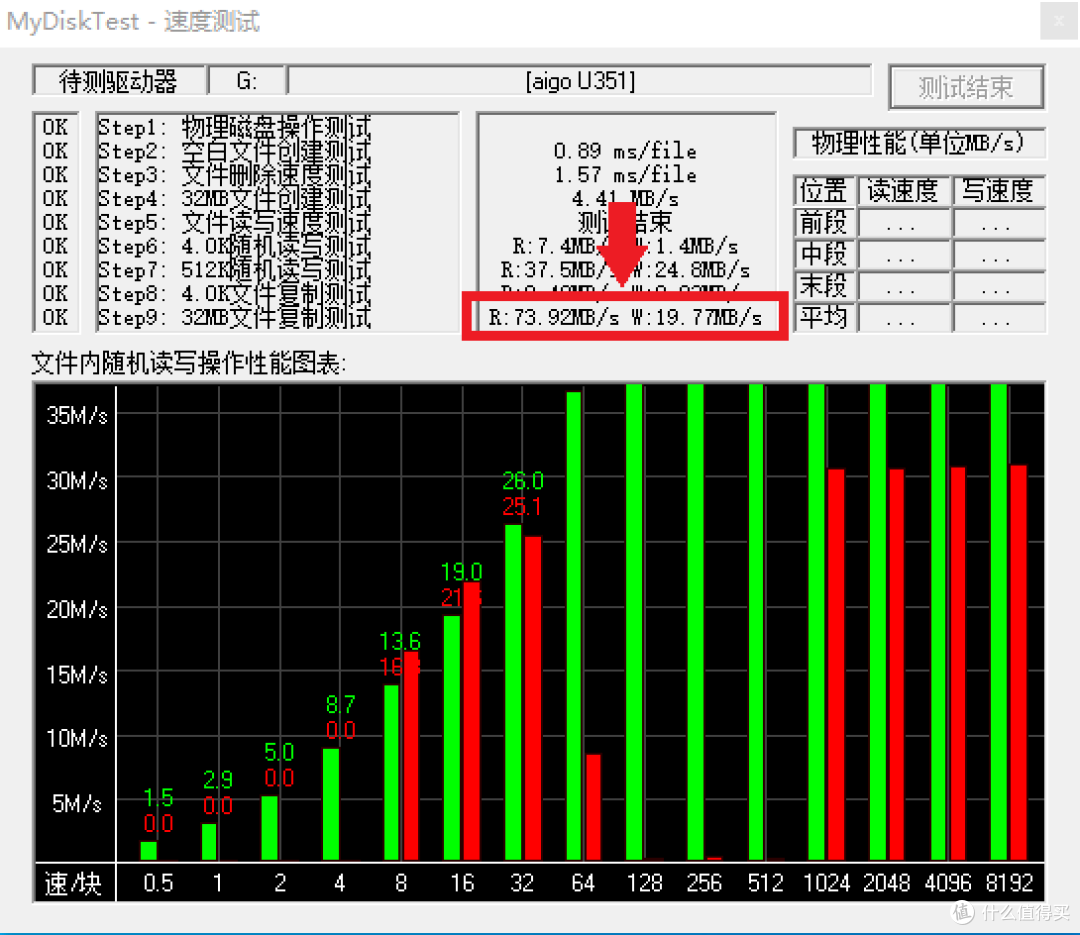The width and height of the screenshot is (1080, 935).
Task: Click the G: drive letter field
Action: (x=247, y=81)
